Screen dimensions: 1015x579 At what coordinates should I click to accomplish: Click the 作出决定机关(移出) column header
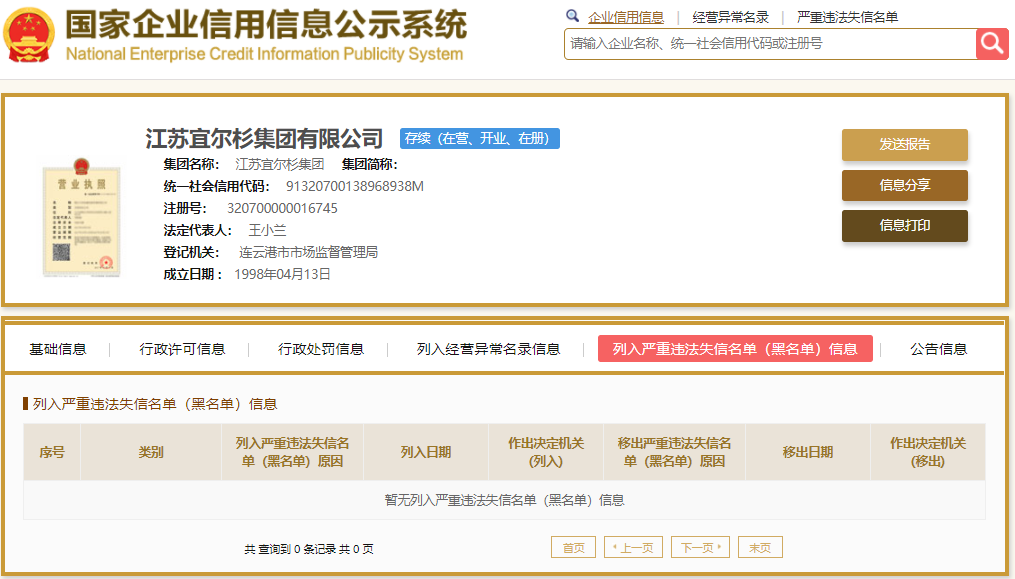pos(928,452)
